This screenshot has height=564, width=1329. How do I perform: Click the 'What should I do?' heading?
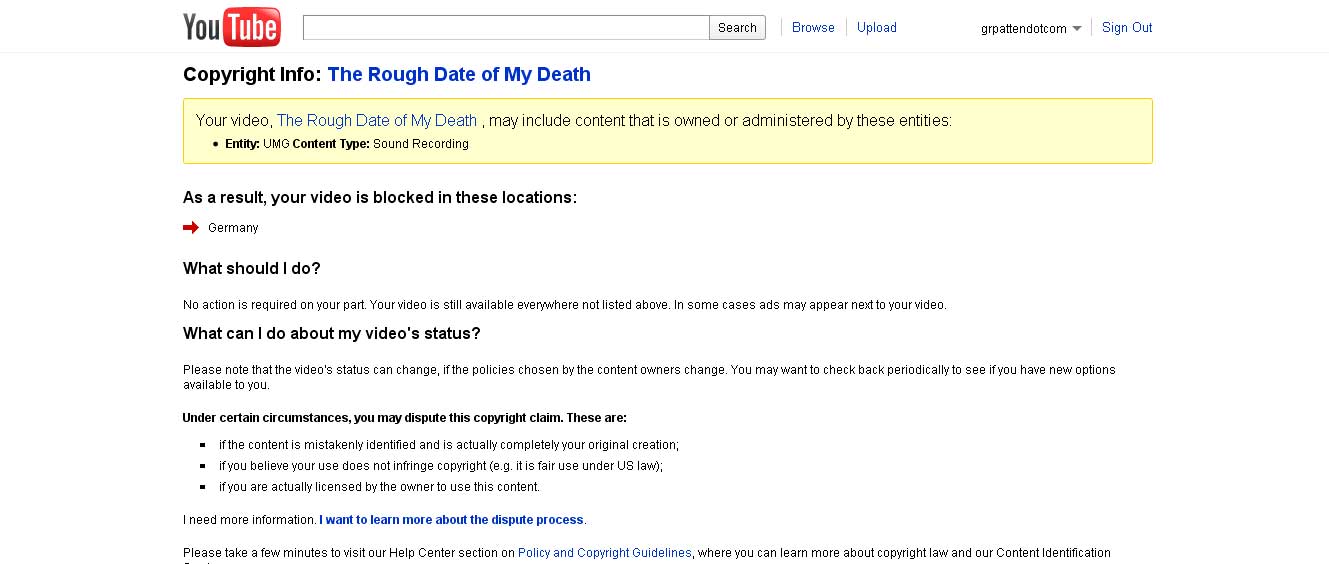point(252,269)
